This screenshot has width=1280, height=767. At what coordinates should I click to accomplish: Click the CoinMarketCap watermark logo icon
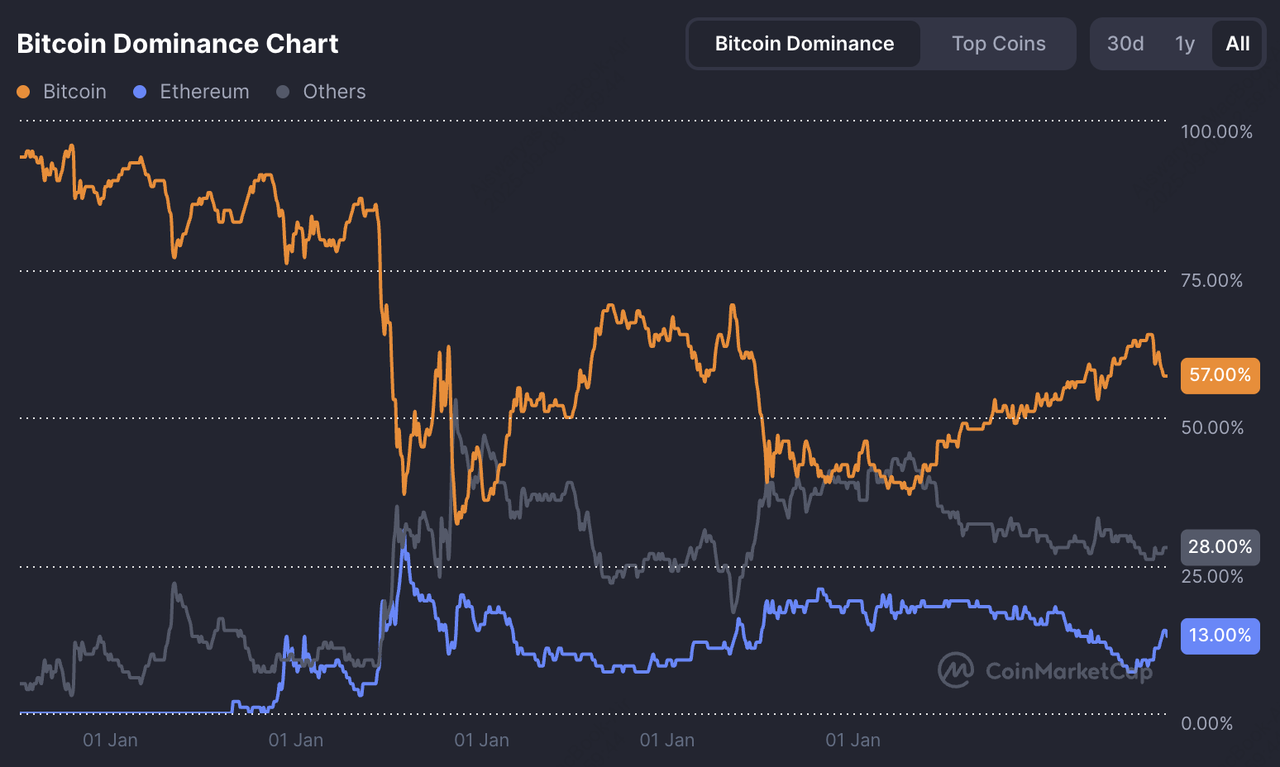(956, 670)
